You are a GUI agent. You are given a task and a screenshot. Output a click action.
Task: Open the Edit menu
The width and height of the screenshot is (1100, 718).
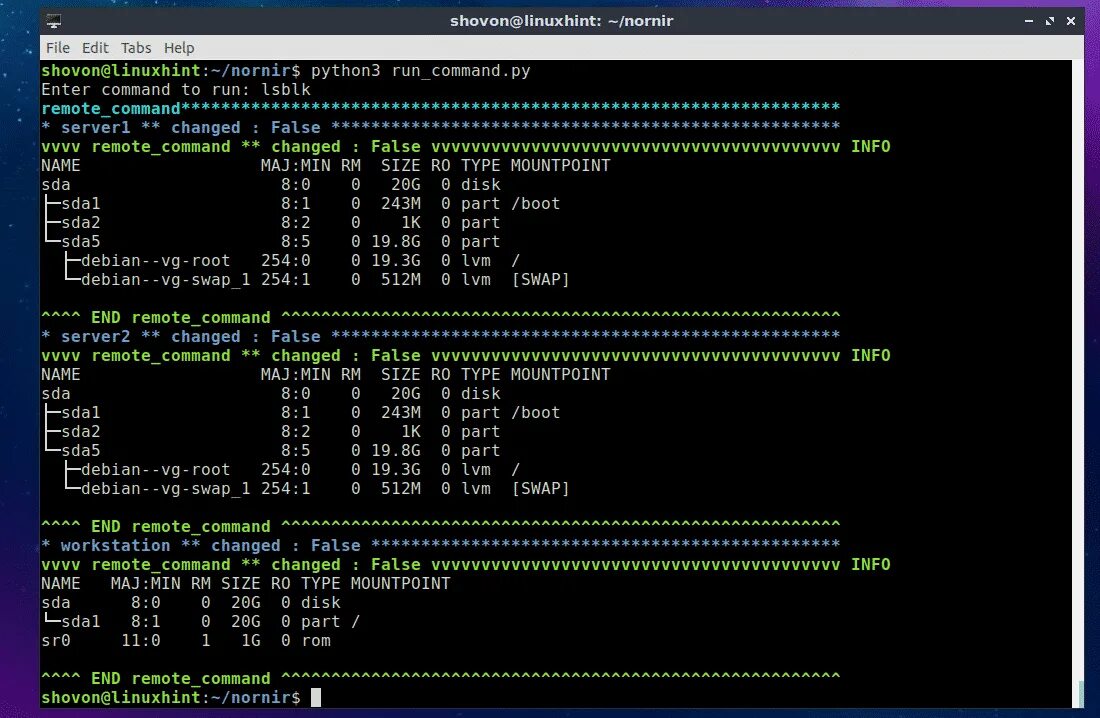click(95, 48)
